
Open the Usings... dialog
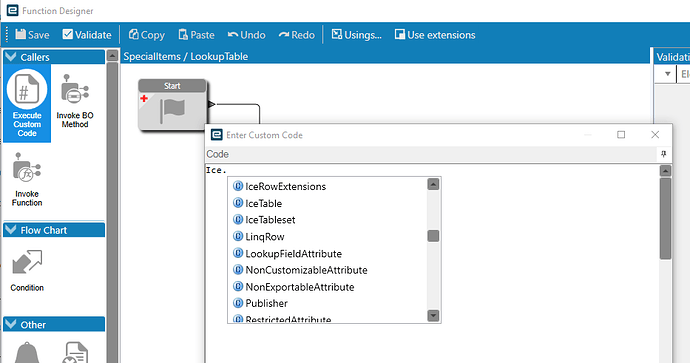356,35
